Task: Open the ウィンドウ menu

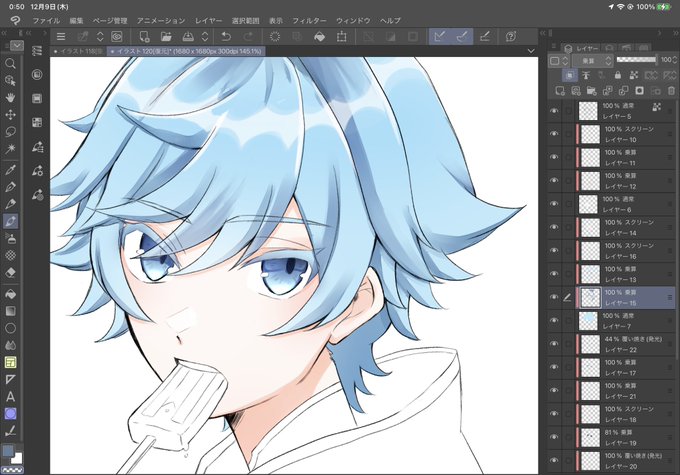Action: coord(353,20)
